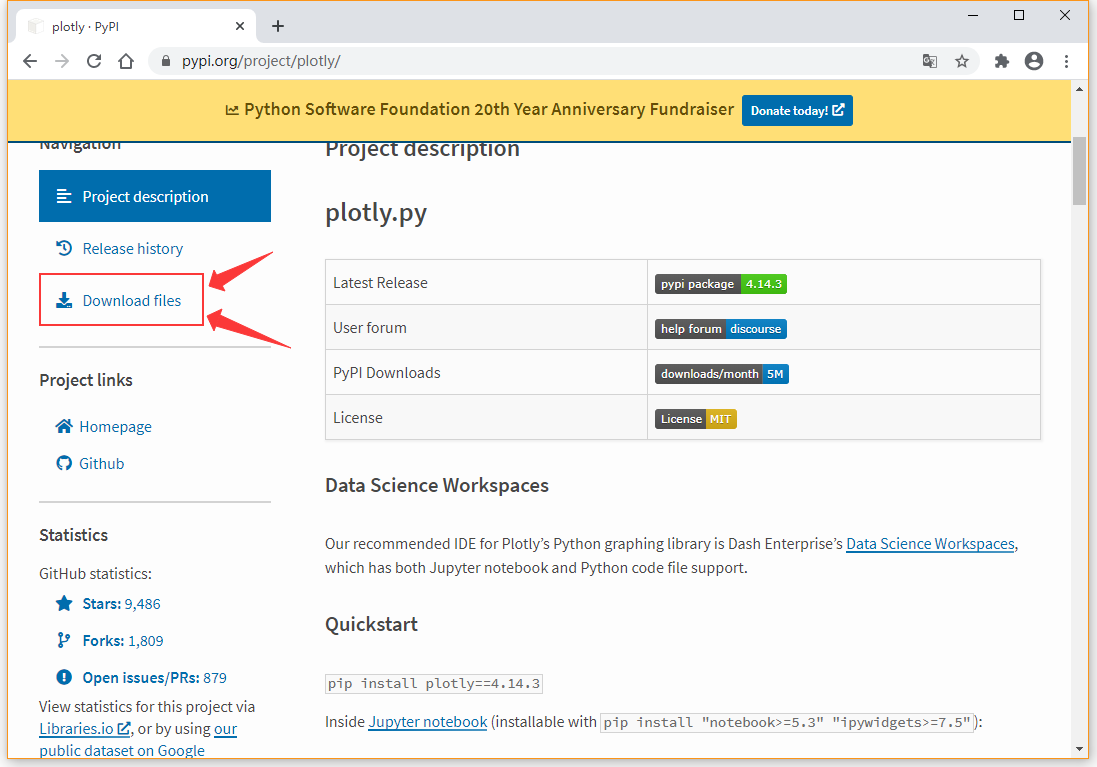Open a new browser tab
The height and width of the screenshot is (767, 1097).
click(x=278, y=26)
